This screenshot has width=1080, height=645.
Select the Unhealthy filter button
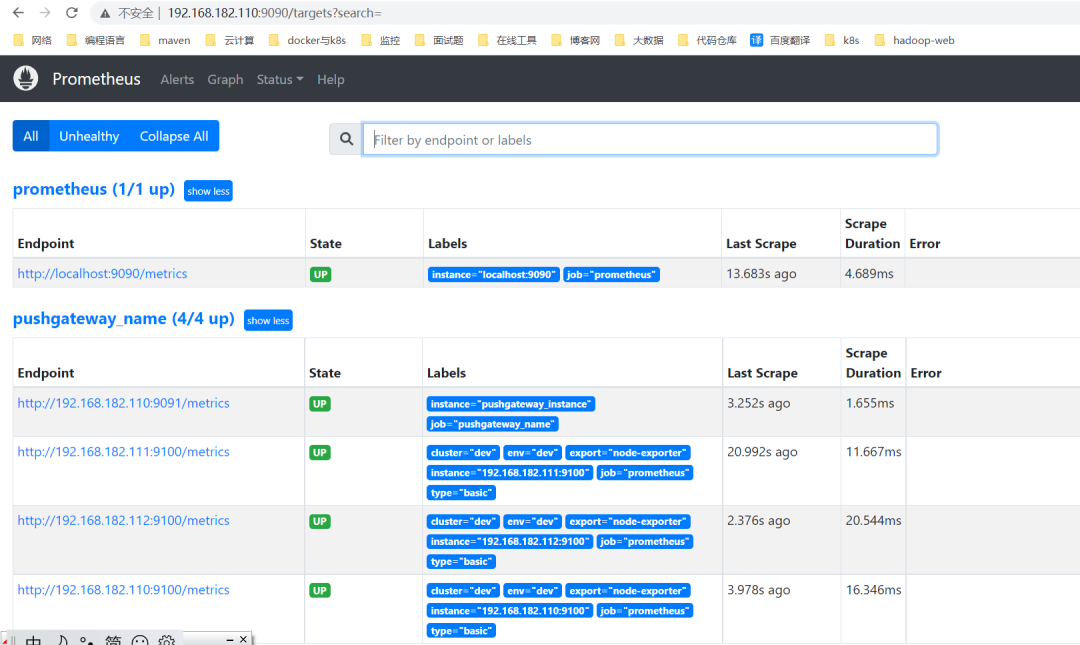pyautogui.click(x=89, y=136)
